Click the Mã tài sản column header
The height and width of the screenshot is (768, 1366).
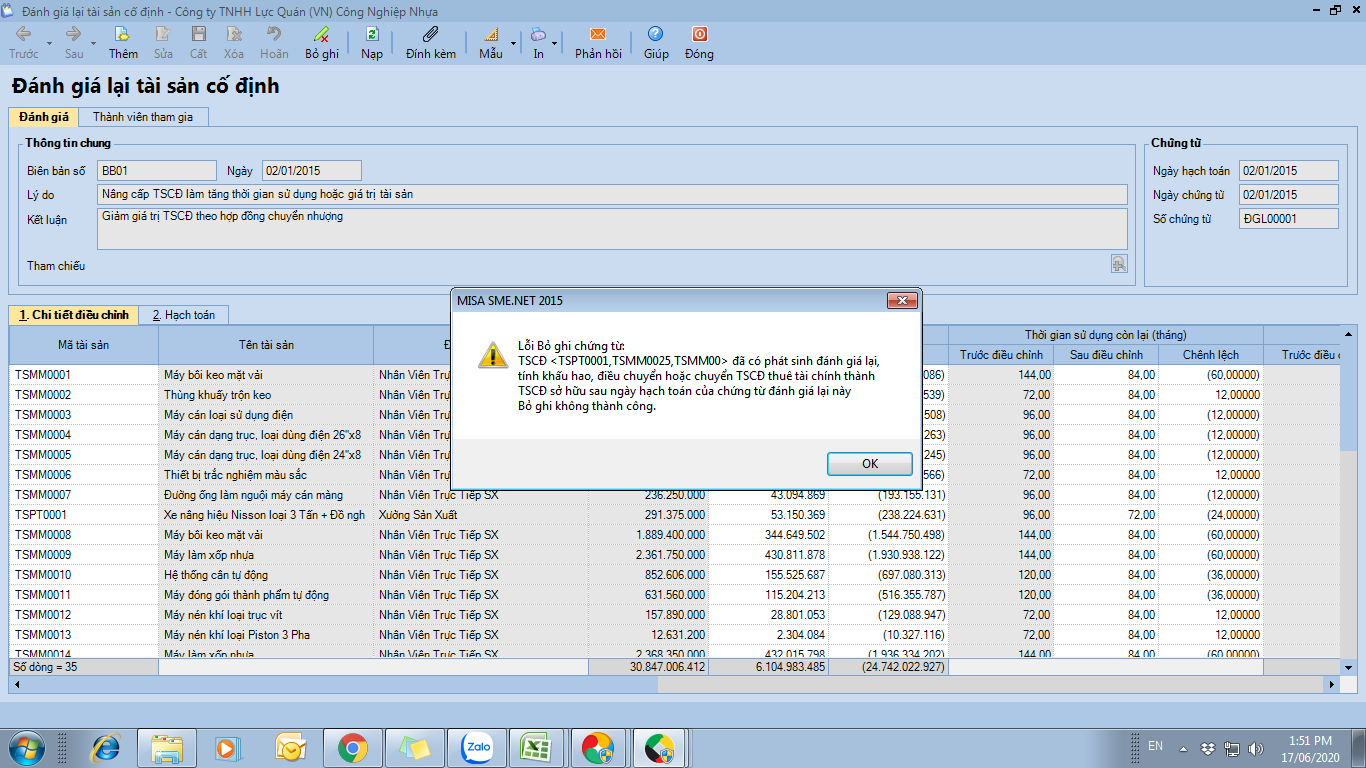pos(84,345)
